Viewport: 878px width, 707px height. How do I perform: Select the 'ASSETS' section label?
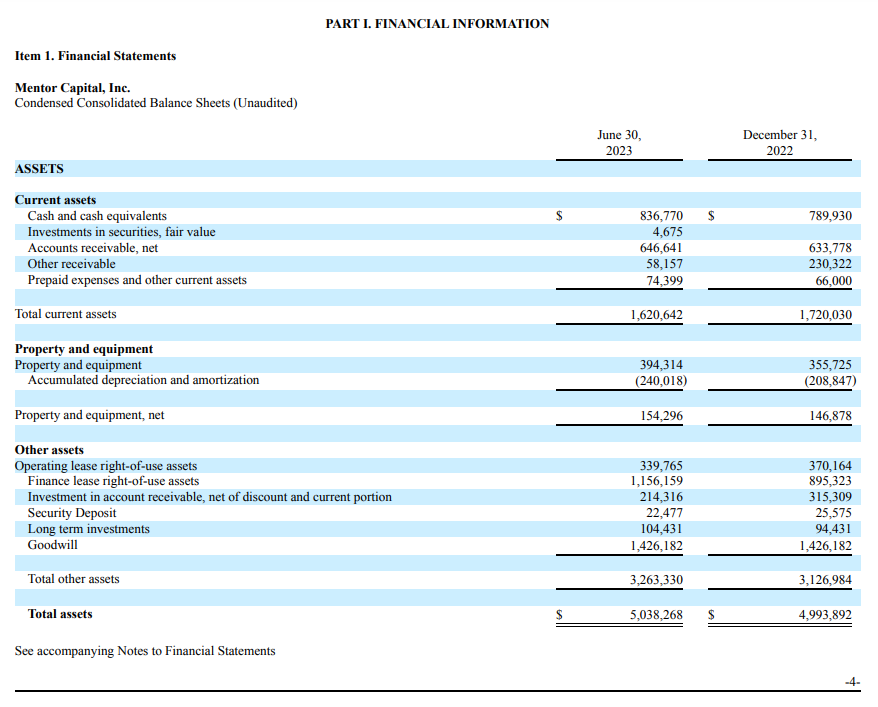[x=39, y=168]
